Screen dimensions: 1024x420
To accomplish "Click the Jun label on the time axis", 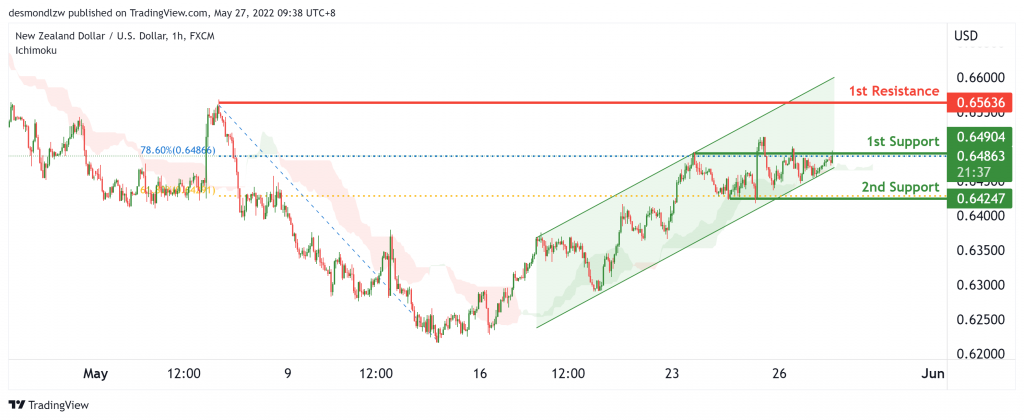I will click(933, 374).
